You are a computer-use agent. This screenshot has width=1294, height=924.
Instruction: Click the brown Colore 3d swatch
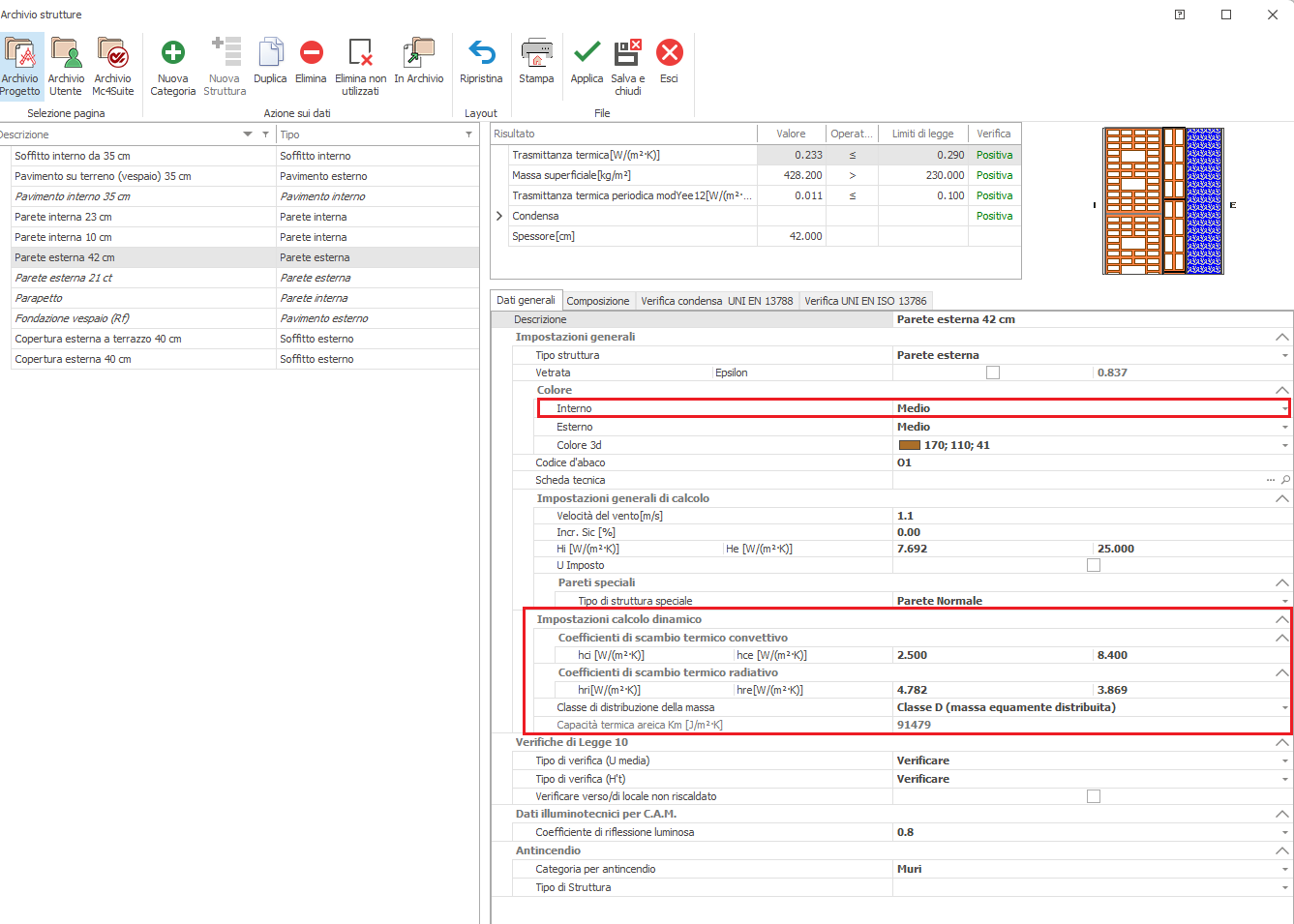pyautogui.click(x=909, y=445)
